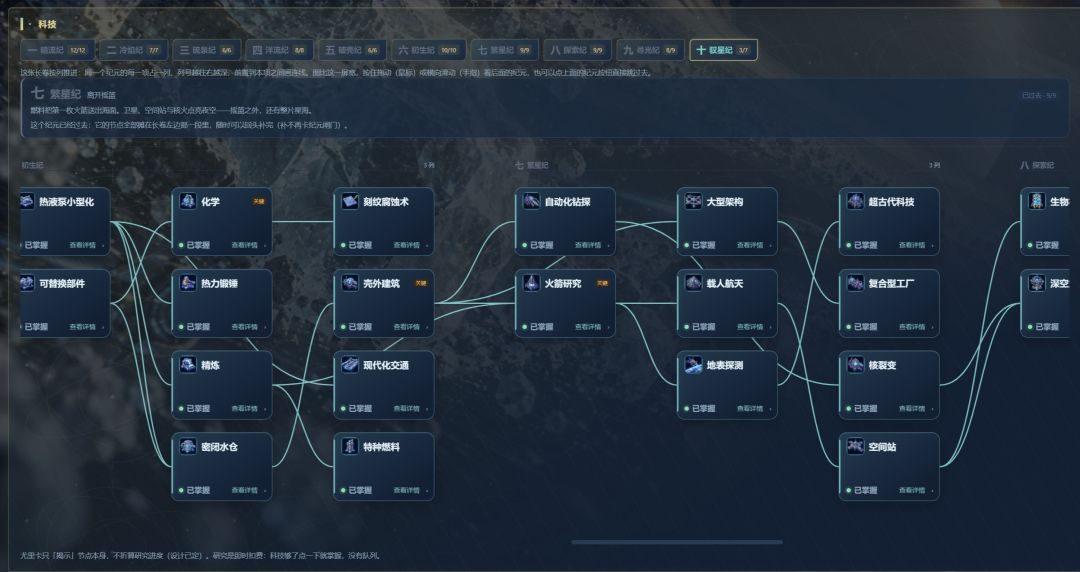1080x572 pixels.
Task: Click the 火箭研究 rocket icon
Action: [x=531, y=283]
